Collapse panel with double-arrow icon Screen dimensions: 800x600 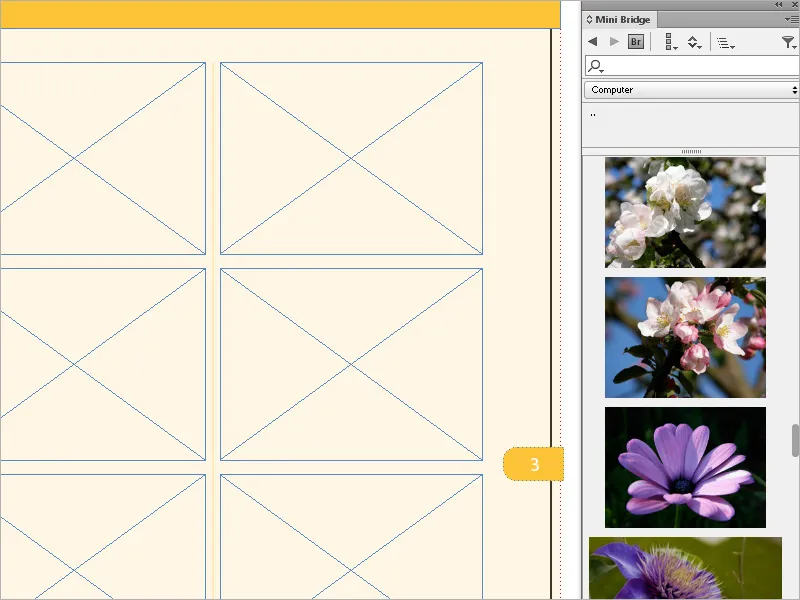pos(779,4)
